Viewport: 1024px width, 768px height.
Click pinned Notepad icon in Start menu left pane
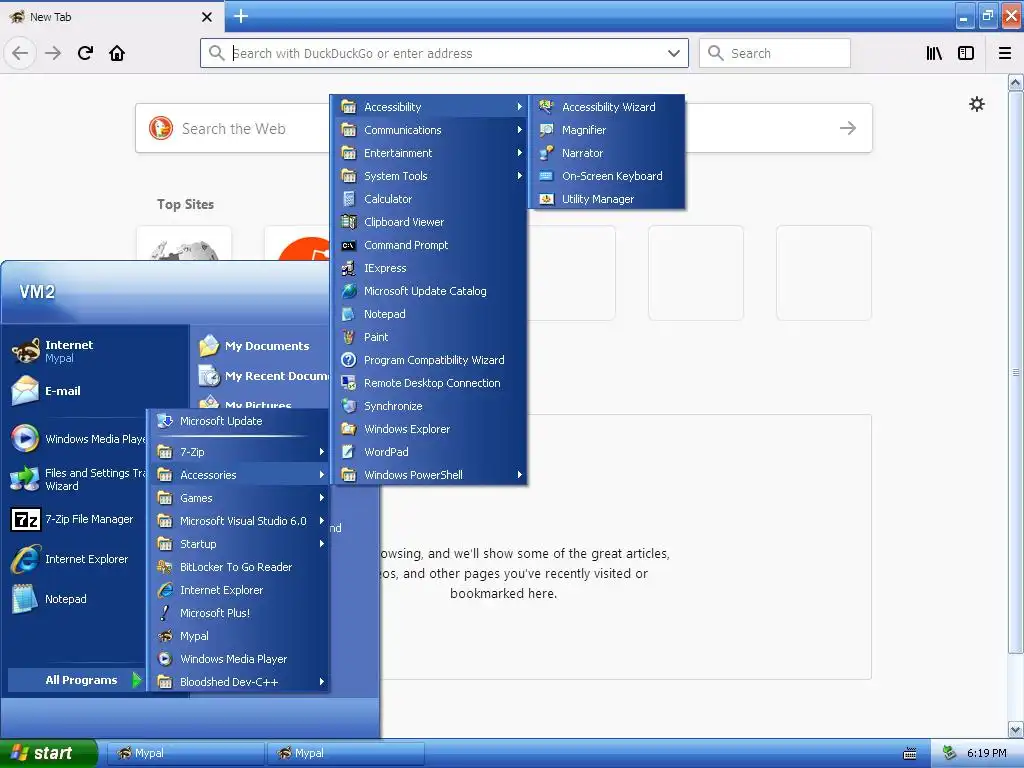25,599
